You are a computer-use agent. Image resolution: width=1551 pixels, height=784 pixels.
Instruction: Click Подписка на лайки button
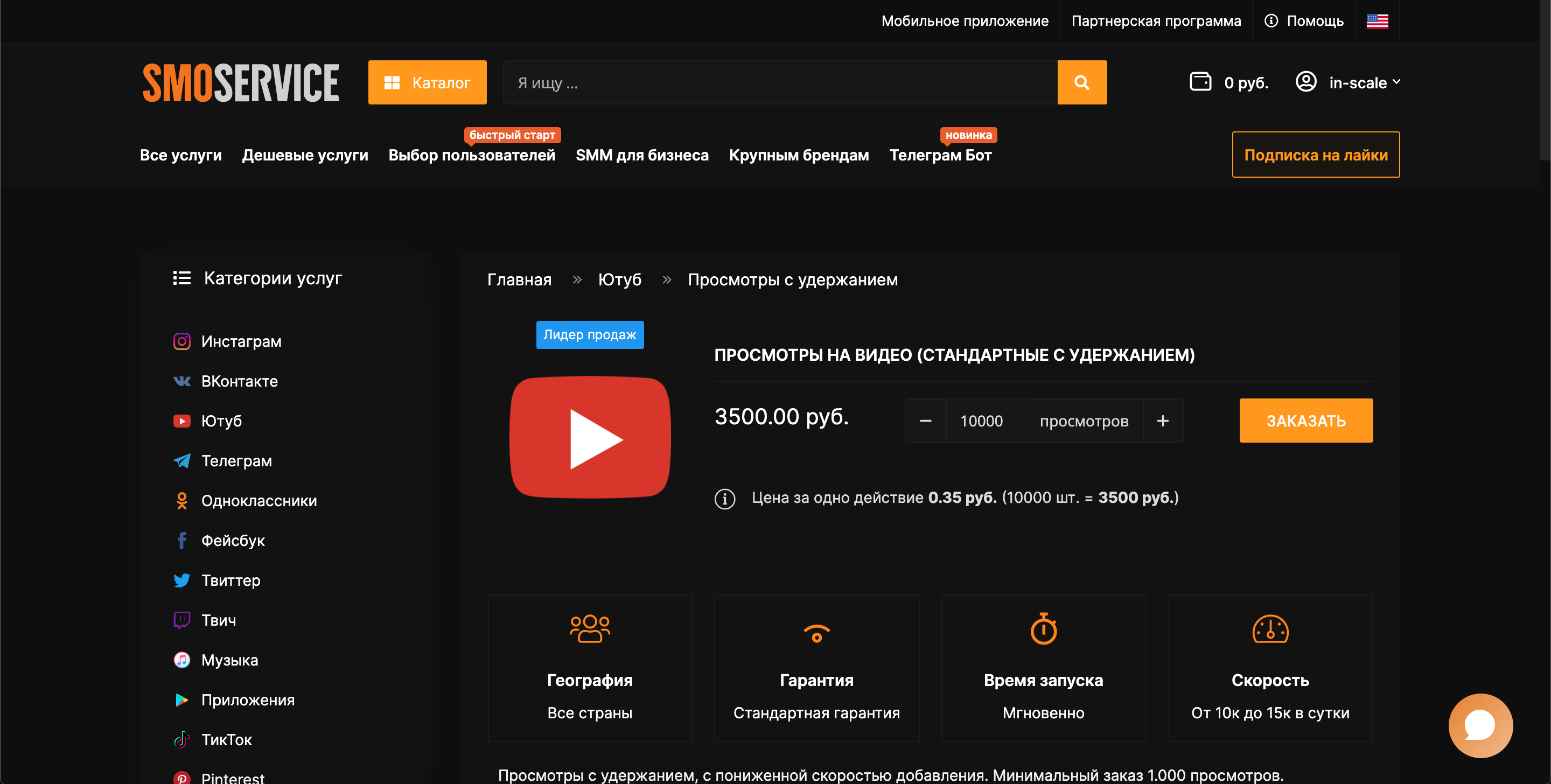pos(1315,155)
